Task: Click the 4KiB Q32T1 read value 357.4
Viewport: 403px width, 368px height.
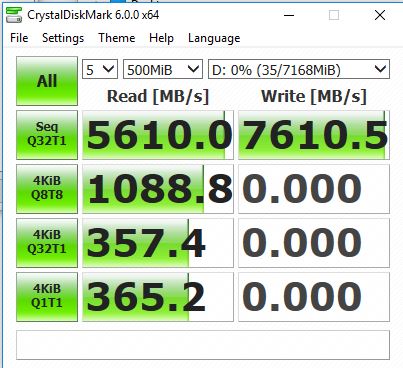Action: point(158,243)
